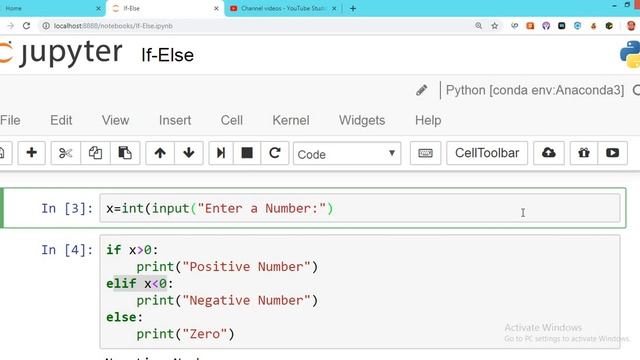Open browser zoom magnifier icon
Screen dimensions: 640x360
pyautogui.click(x=478, y=26)
